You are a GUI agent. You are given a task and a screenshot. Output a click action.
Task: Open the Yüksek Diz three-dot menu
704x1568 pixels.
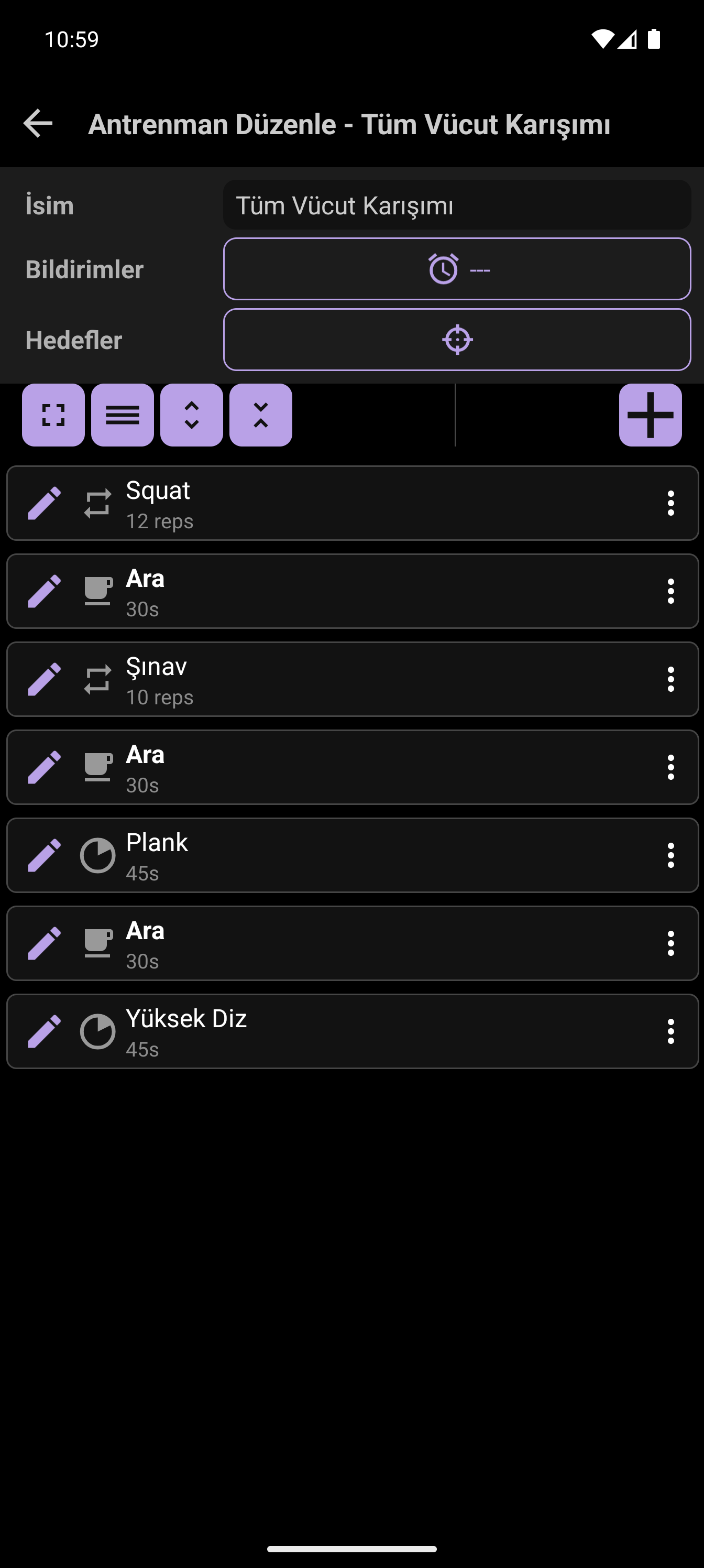pos(670,1031)
